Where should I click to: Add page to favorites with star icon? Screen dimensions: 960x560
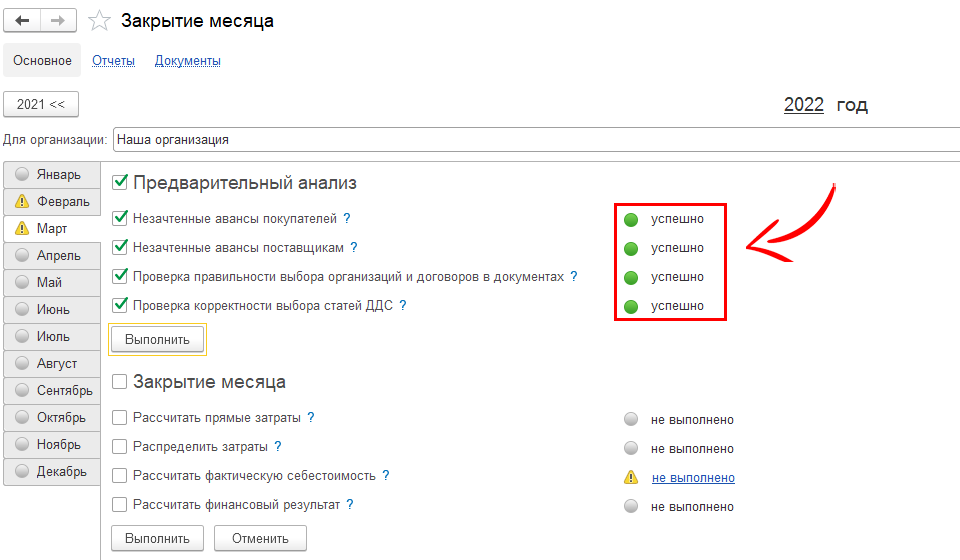[99, 21]
